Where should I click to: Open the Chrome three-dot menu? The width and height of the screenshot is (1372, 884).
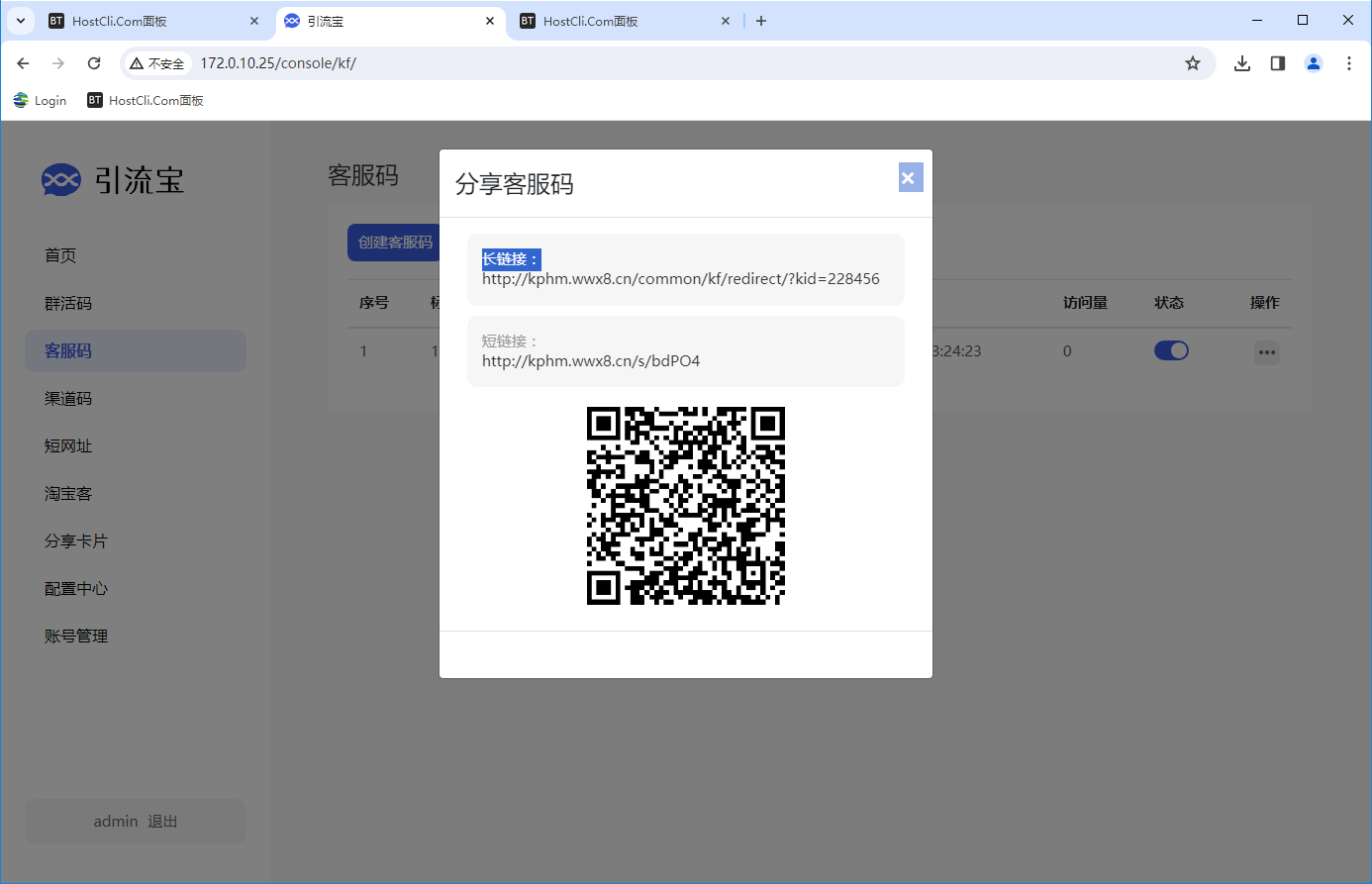click(x=1349, y=62)
